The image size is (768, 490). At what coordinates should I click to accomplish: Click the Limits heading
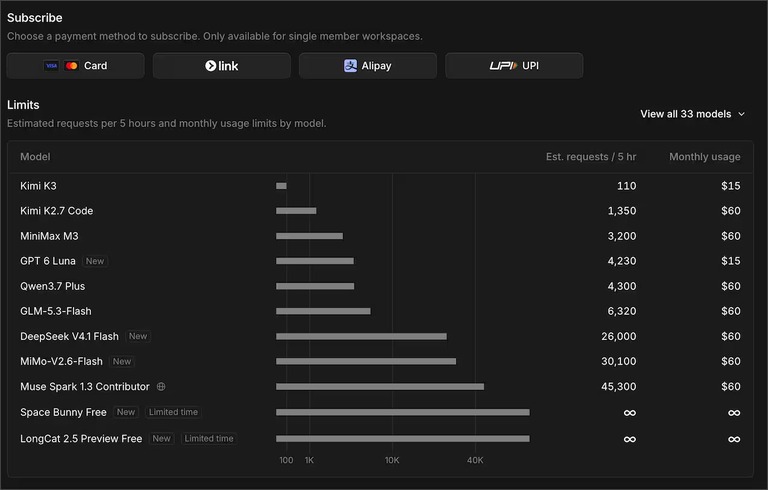tap(23, 105)
